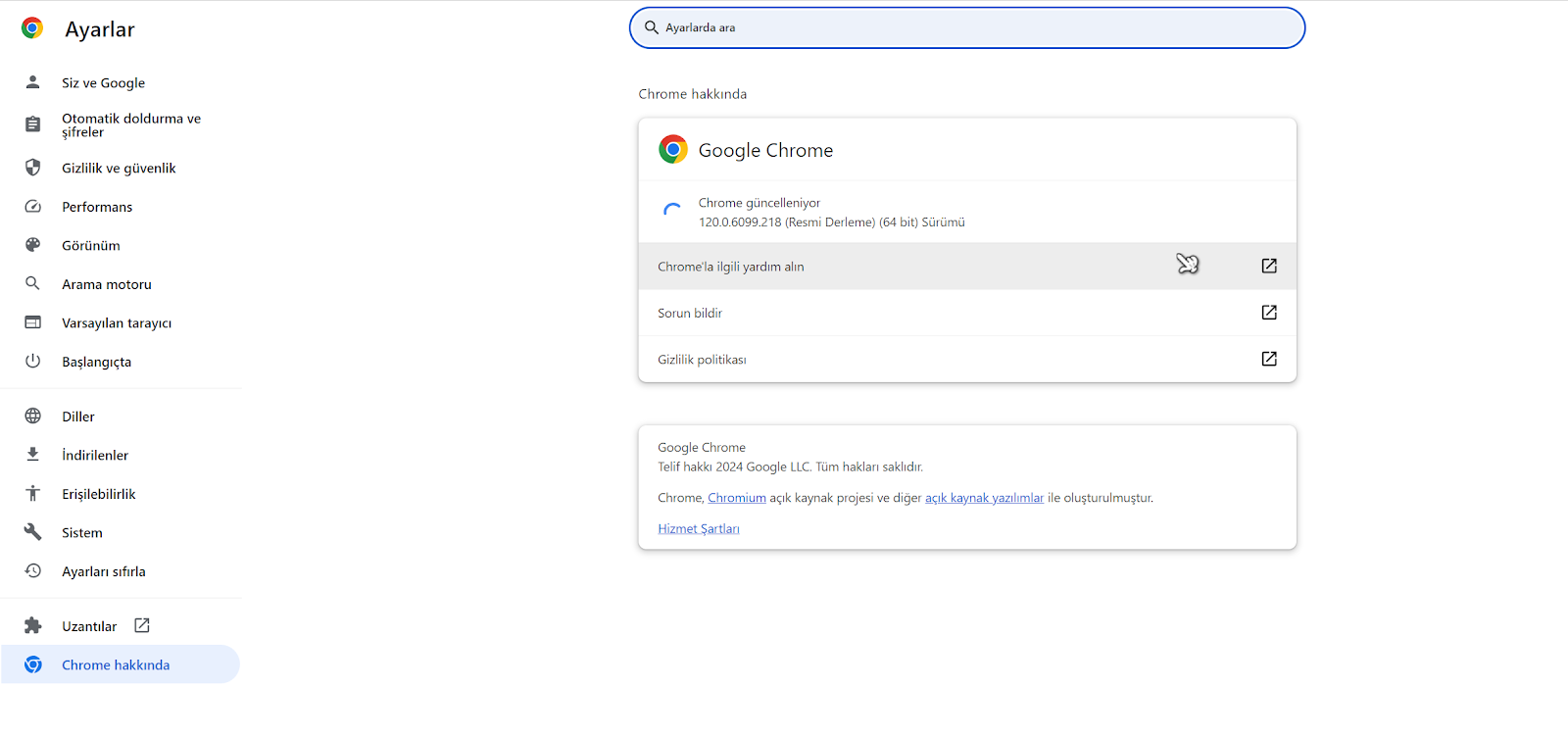1568x737 pixels.
Task: Click the update spinner next to Chrome güncelleniyor
Action: [672, 212]
